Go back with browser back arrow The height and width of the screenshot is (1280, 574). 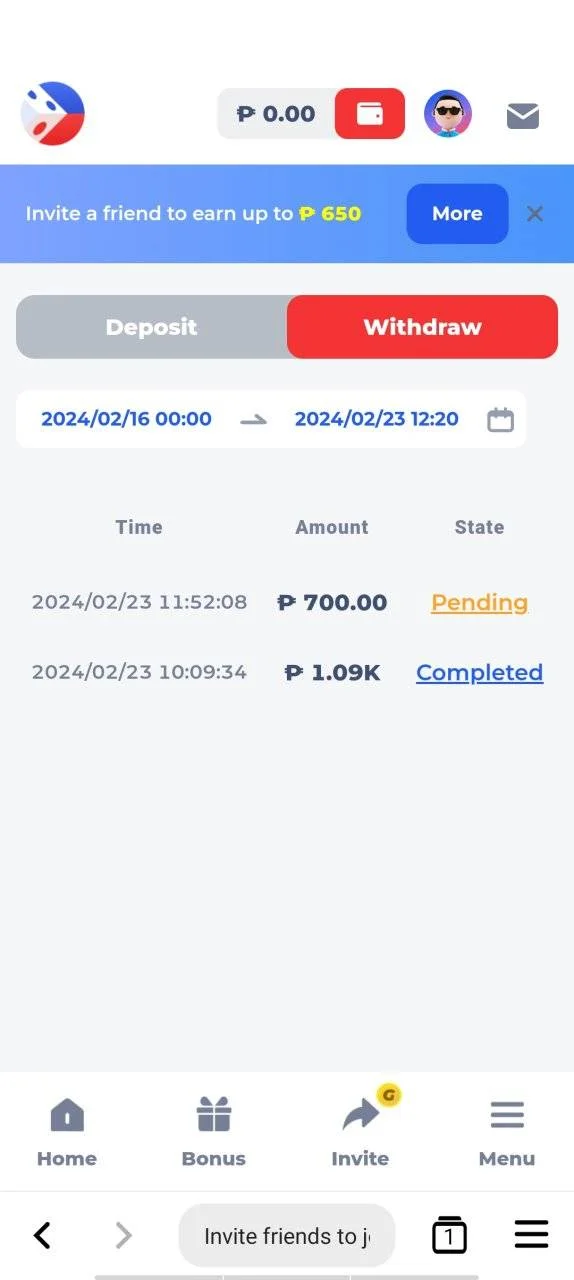(42, 1236)
